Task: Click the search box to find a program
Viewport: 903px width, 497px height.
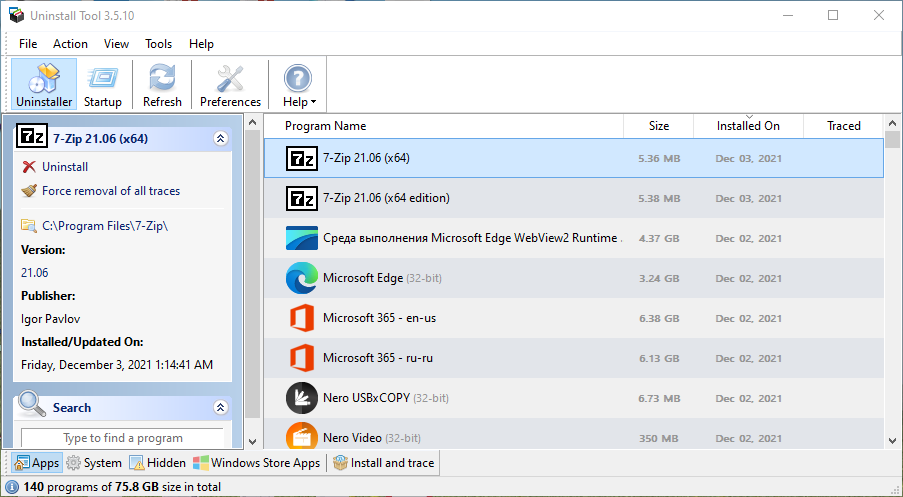Action: point(122,438)
